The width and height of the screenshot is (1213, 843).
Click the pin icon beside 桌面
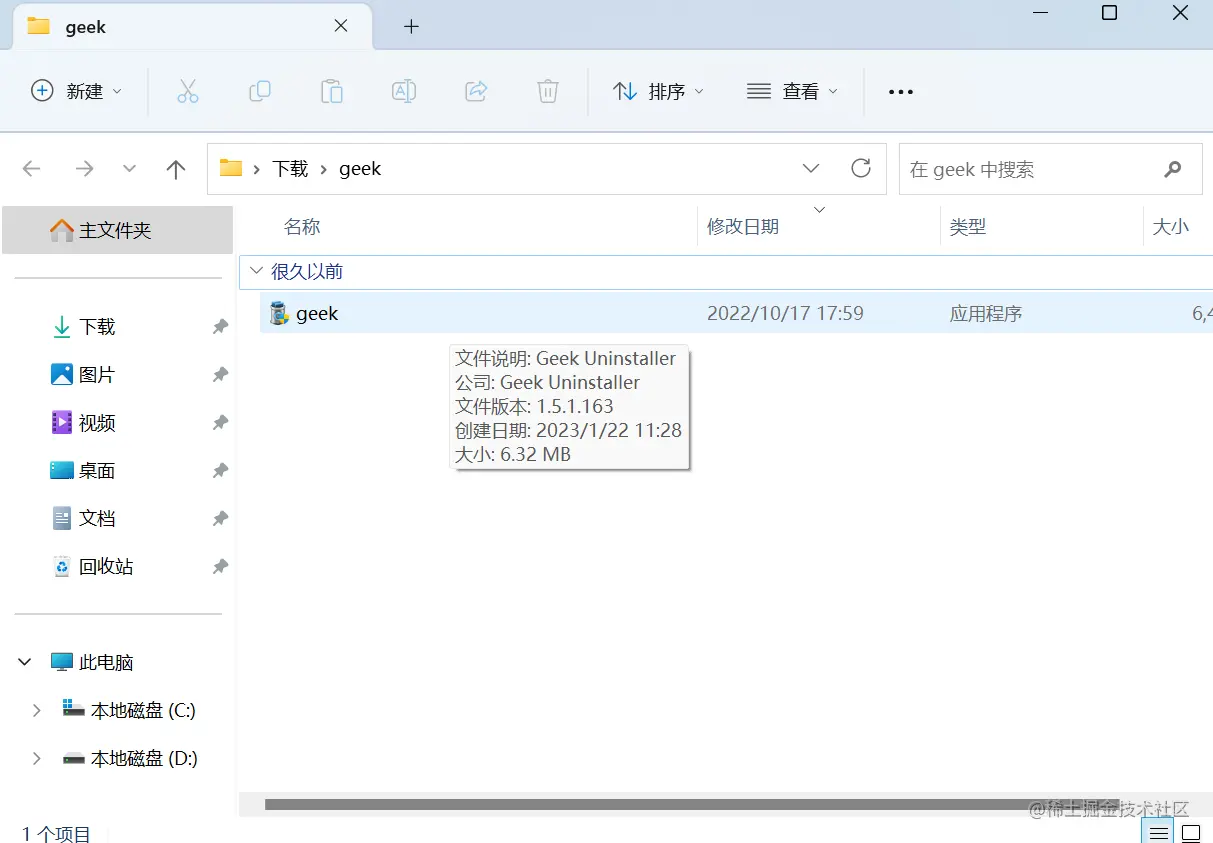(x=220, y=471)
